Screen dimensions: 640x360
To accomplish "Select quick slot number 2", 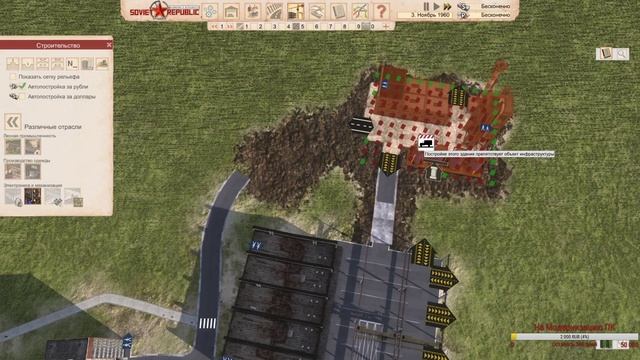I will tap(260, 27).
